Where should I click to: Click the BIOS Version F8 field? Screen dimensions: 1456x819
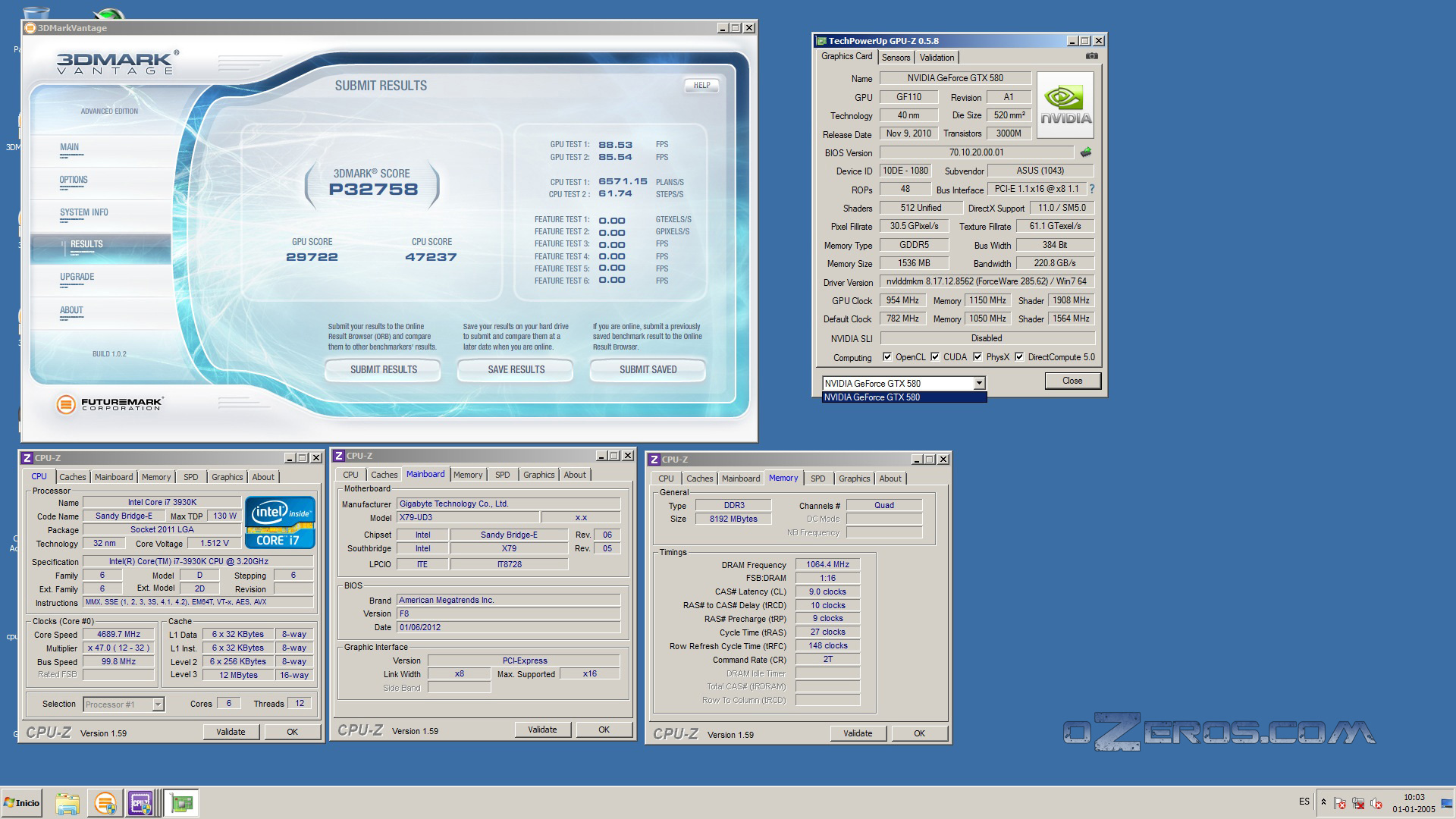tap(508, 613)
